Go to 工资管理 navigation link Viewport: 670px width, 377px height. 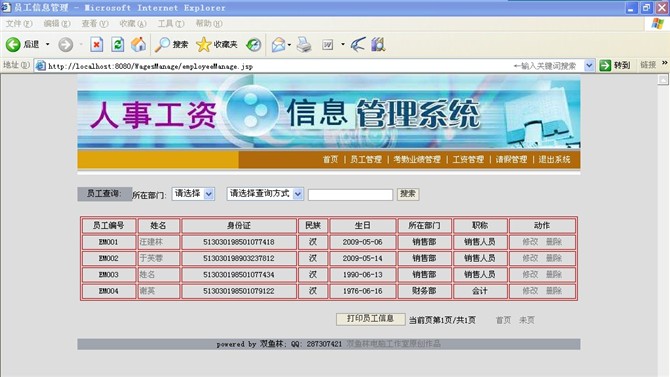click(x=468, y=159)
